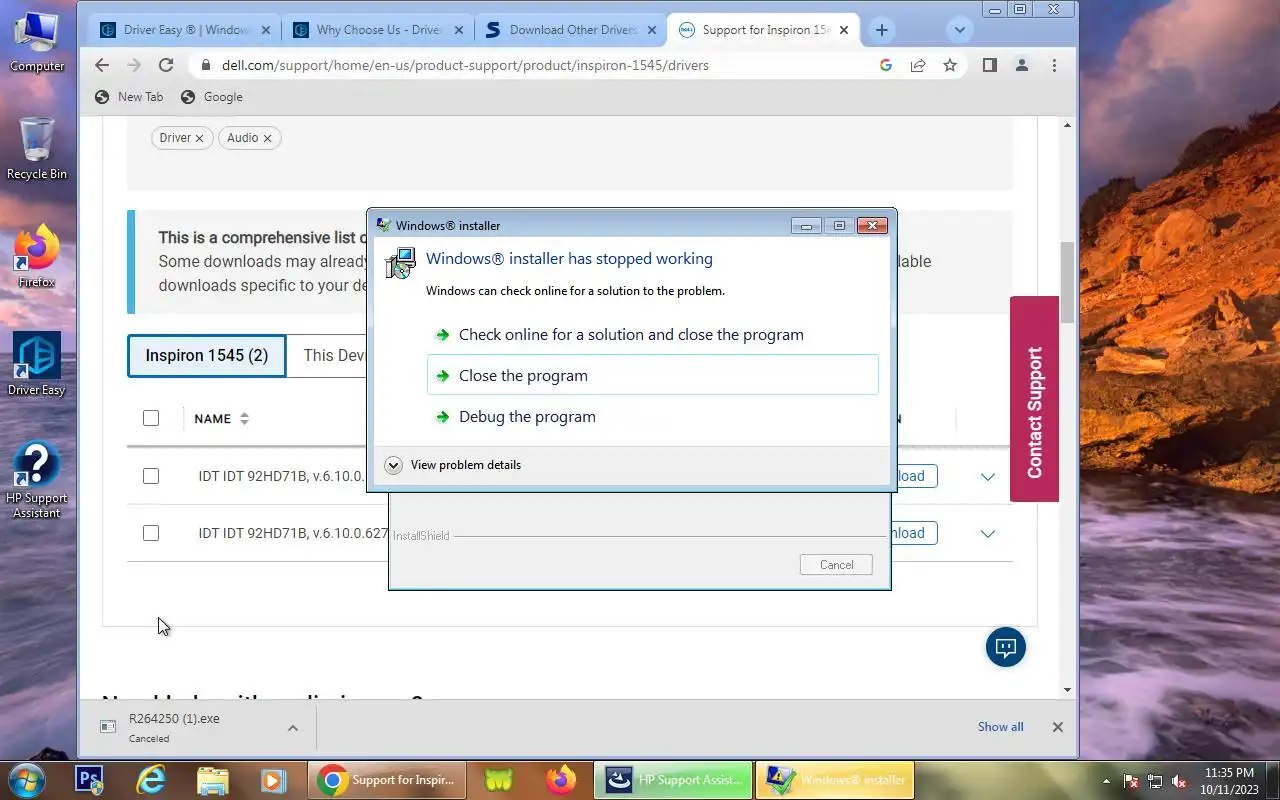Reload the Dell support page
Viewport: 1280px width, 800px height.
[166, 65]
